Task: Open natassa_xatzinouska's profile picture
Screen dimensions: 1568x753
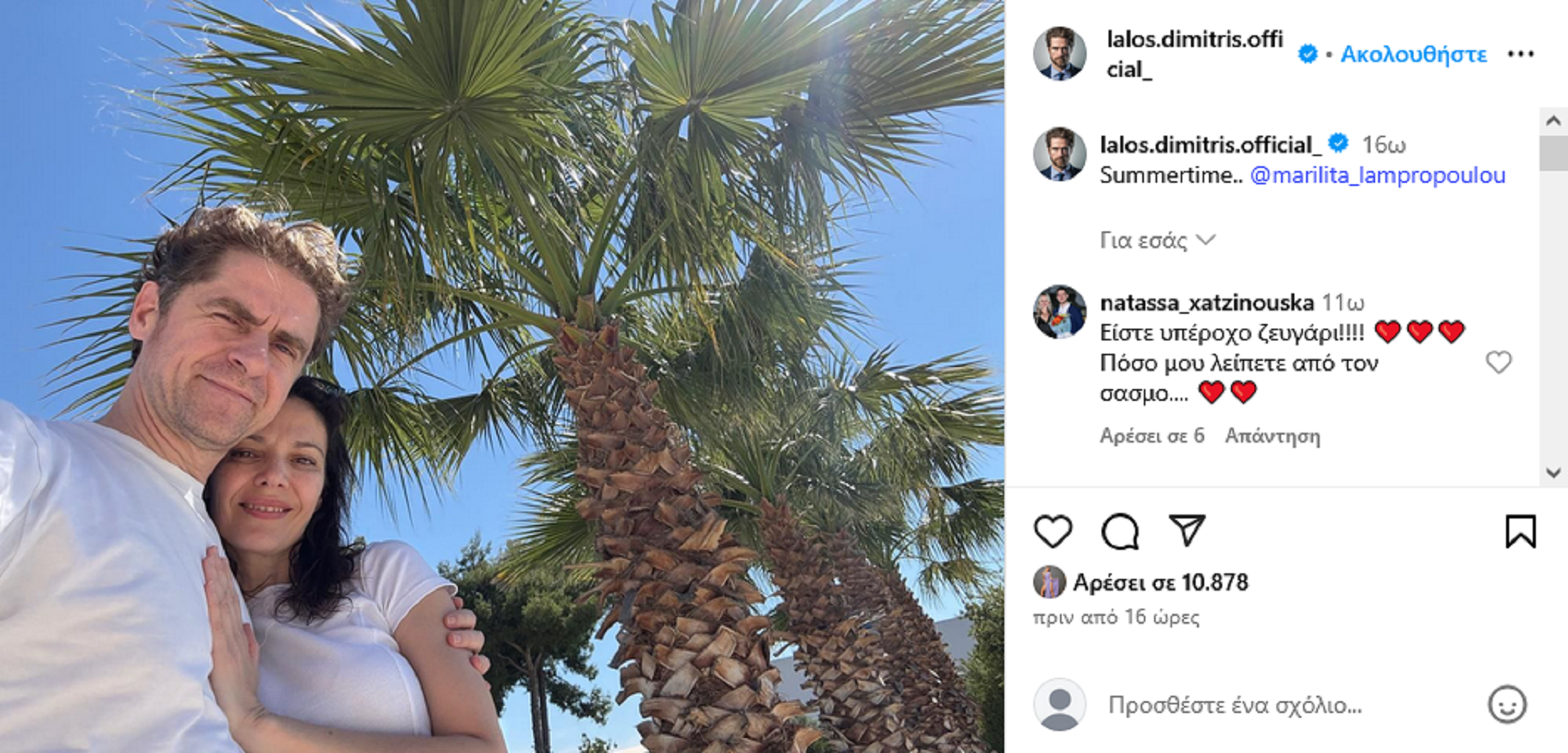Action: (1059, 311)
